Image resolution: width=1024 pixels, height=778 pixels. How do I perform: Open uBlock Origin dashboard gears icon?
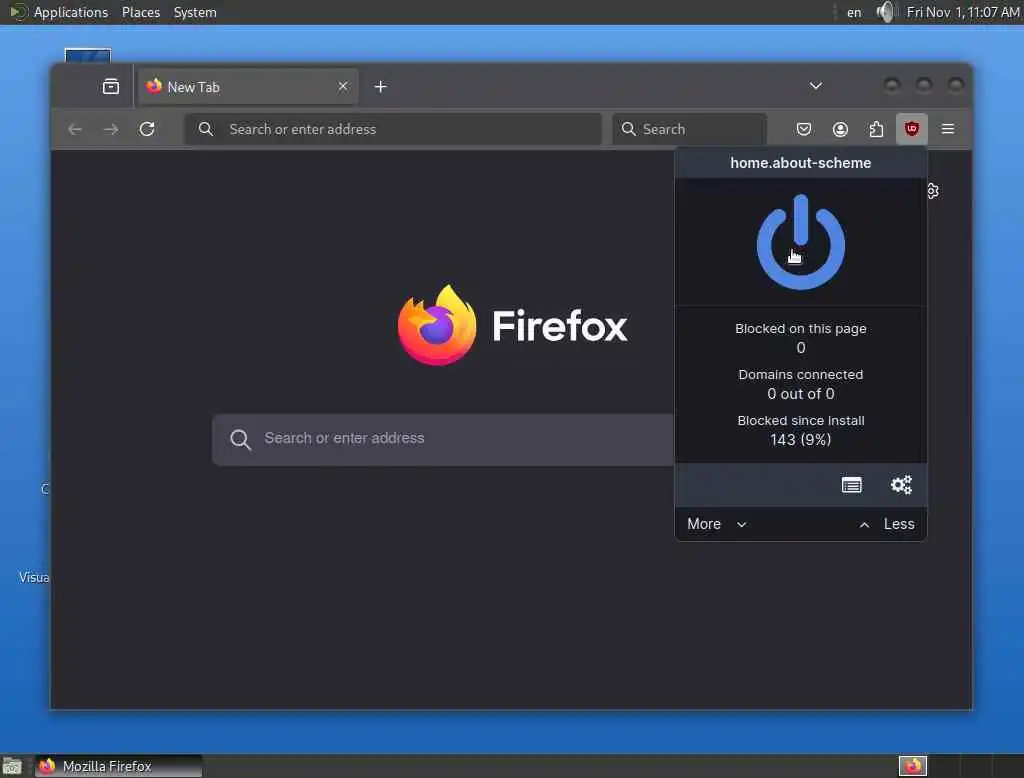901,485
